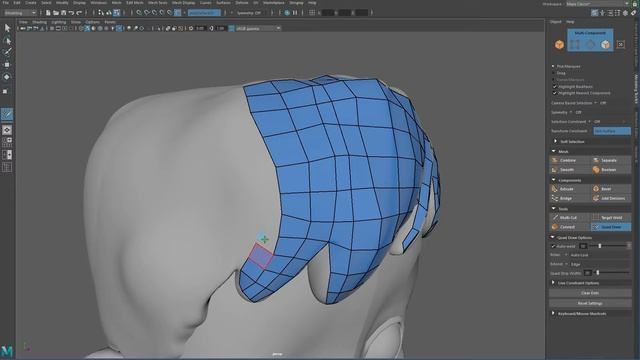Open the Mesh Tools menu

(x=158, y=2)
